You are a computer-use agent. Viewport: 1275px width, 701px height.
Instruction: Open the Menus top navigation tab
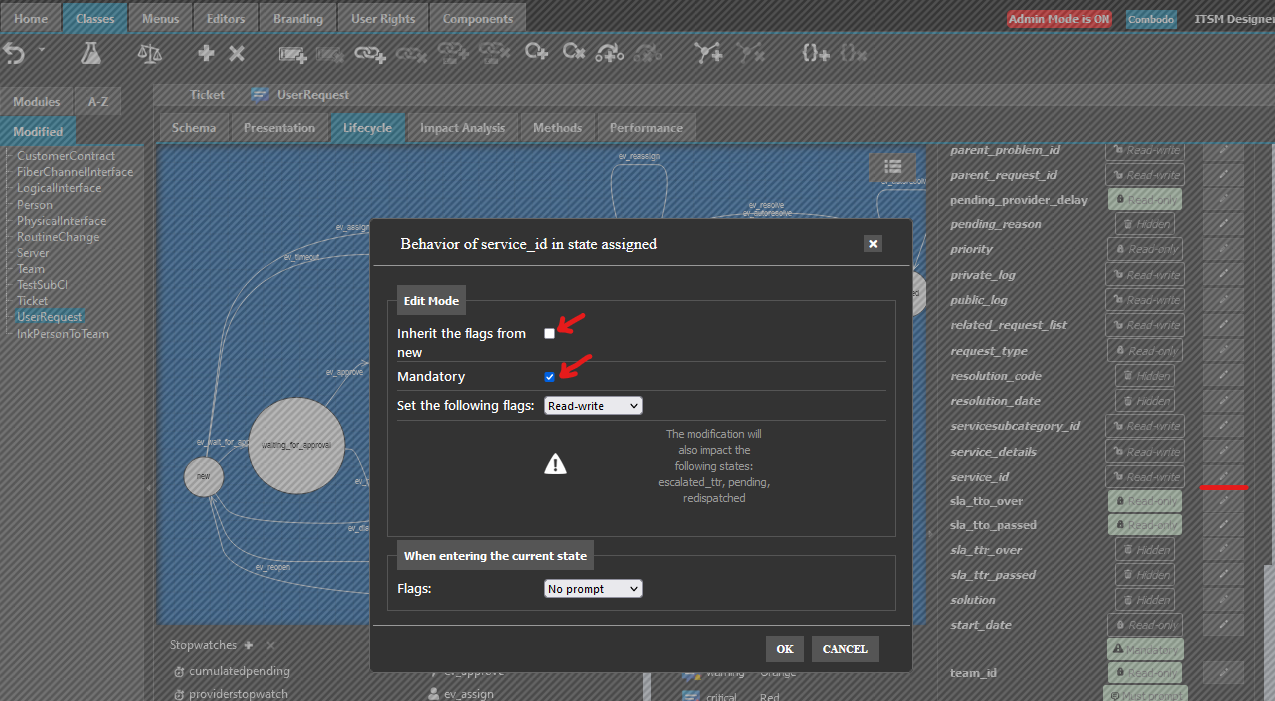[x=161, y=18]
